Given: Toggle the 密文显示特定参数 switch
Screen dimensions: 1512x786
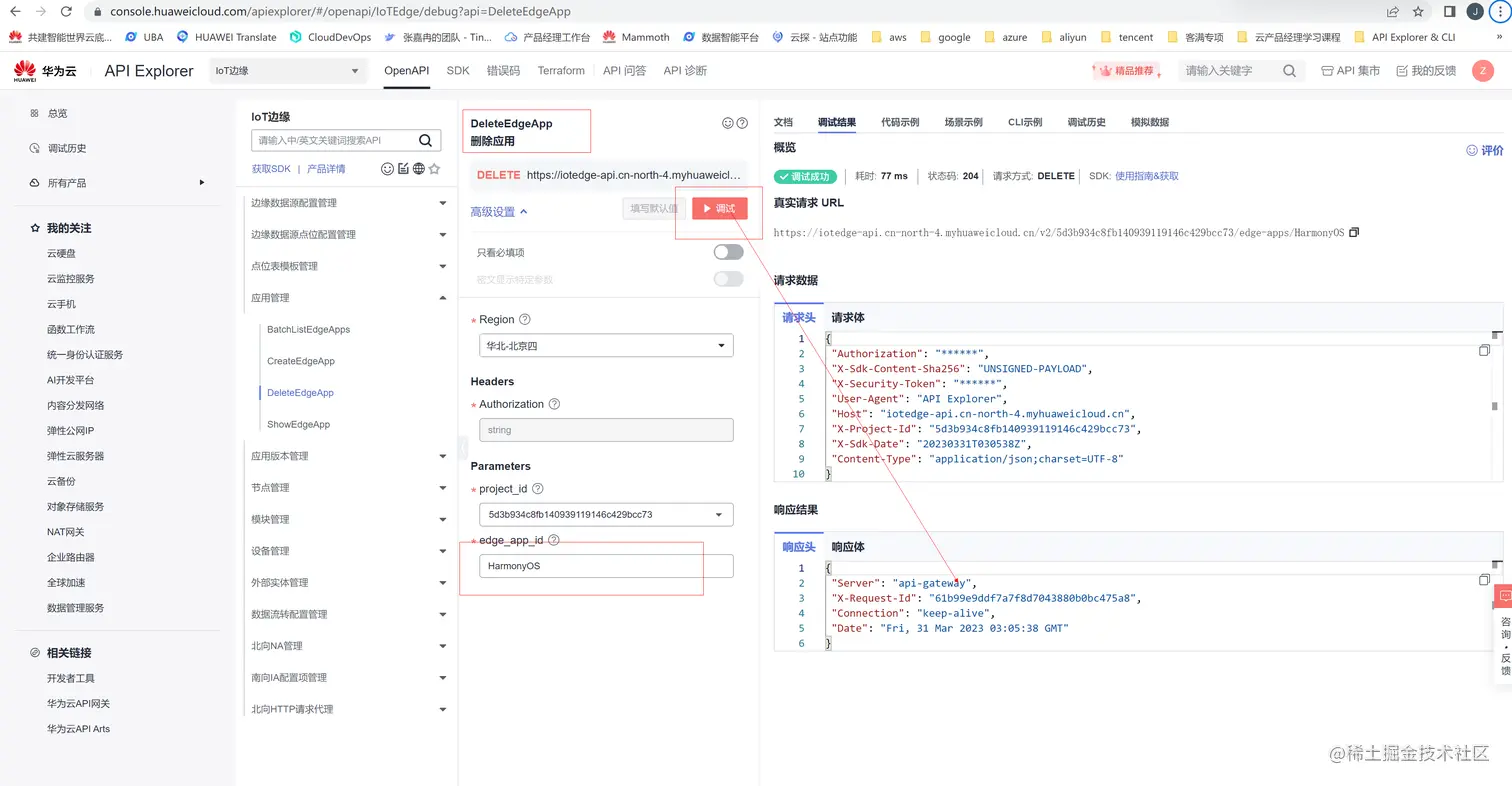Looking at the screenshot, I should [x=728, y=279].
